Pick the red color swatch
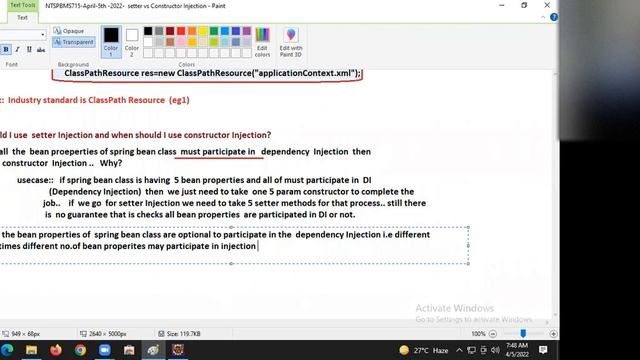 click(x=181, y=31)
